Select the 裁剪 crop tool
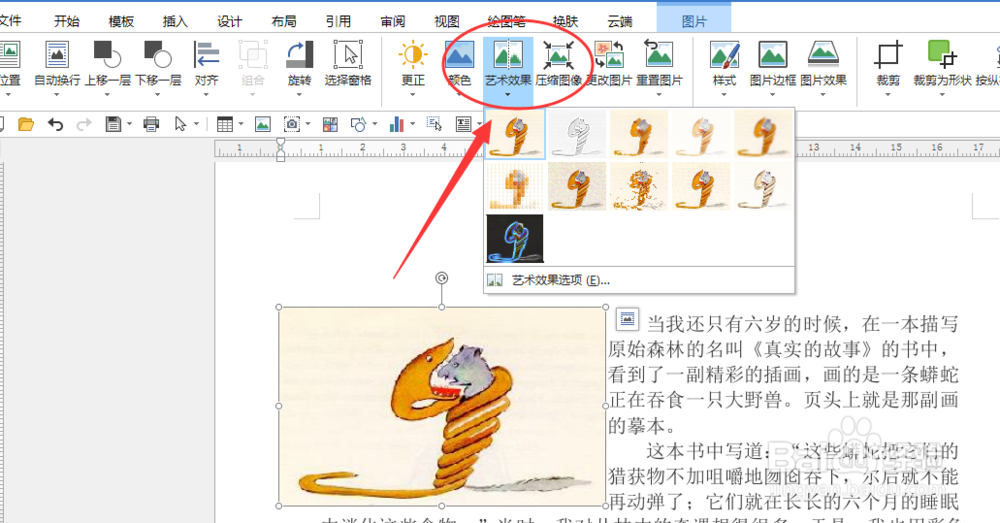The image size is (1000, 523). point(888,55)
